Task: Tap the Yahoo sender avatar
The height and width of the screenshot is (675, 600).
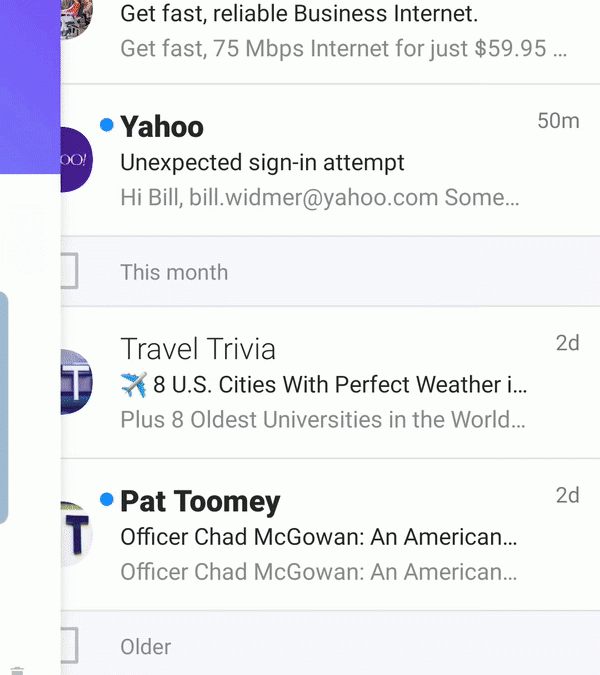Action: 76,160
